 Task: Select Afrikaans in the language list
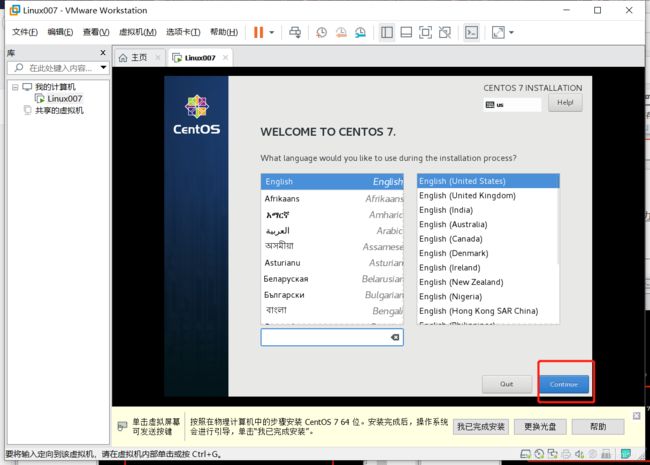coord(332,199)
